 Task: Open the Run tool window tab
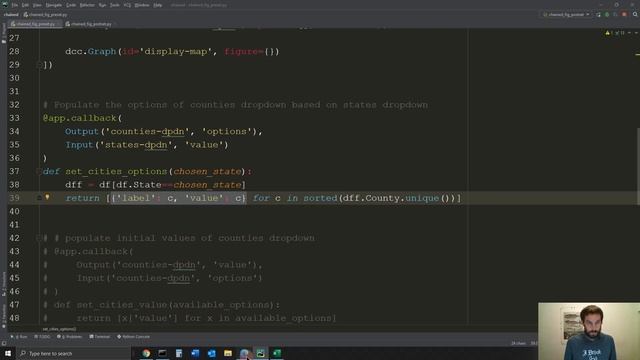[19, 337]
